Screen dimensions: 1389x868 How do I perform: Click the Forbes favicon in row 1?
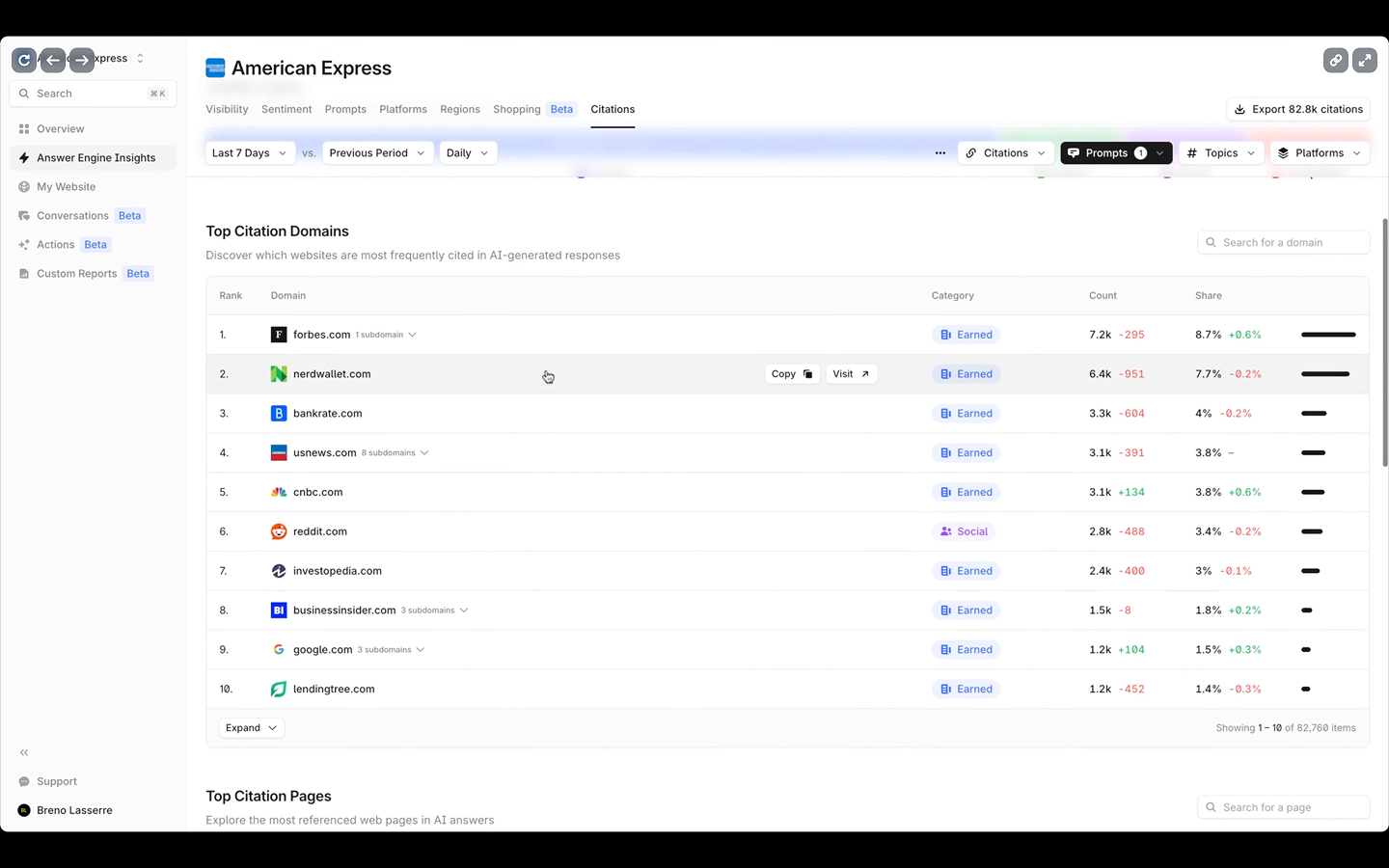click(279, 335)
